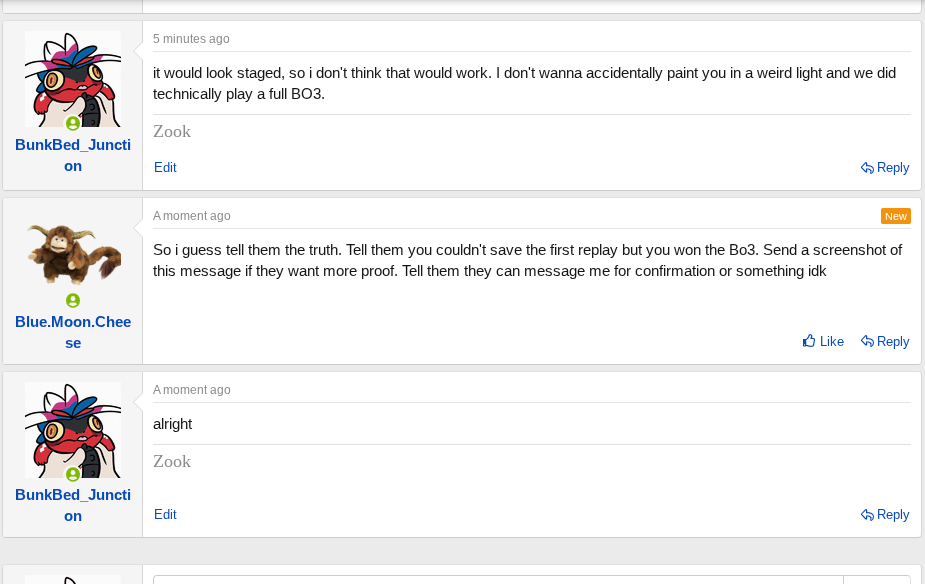Screen dimensions: 925x584
Task: Edit the "alright" post
Action: pyautogui.click(x=165, y=515)
